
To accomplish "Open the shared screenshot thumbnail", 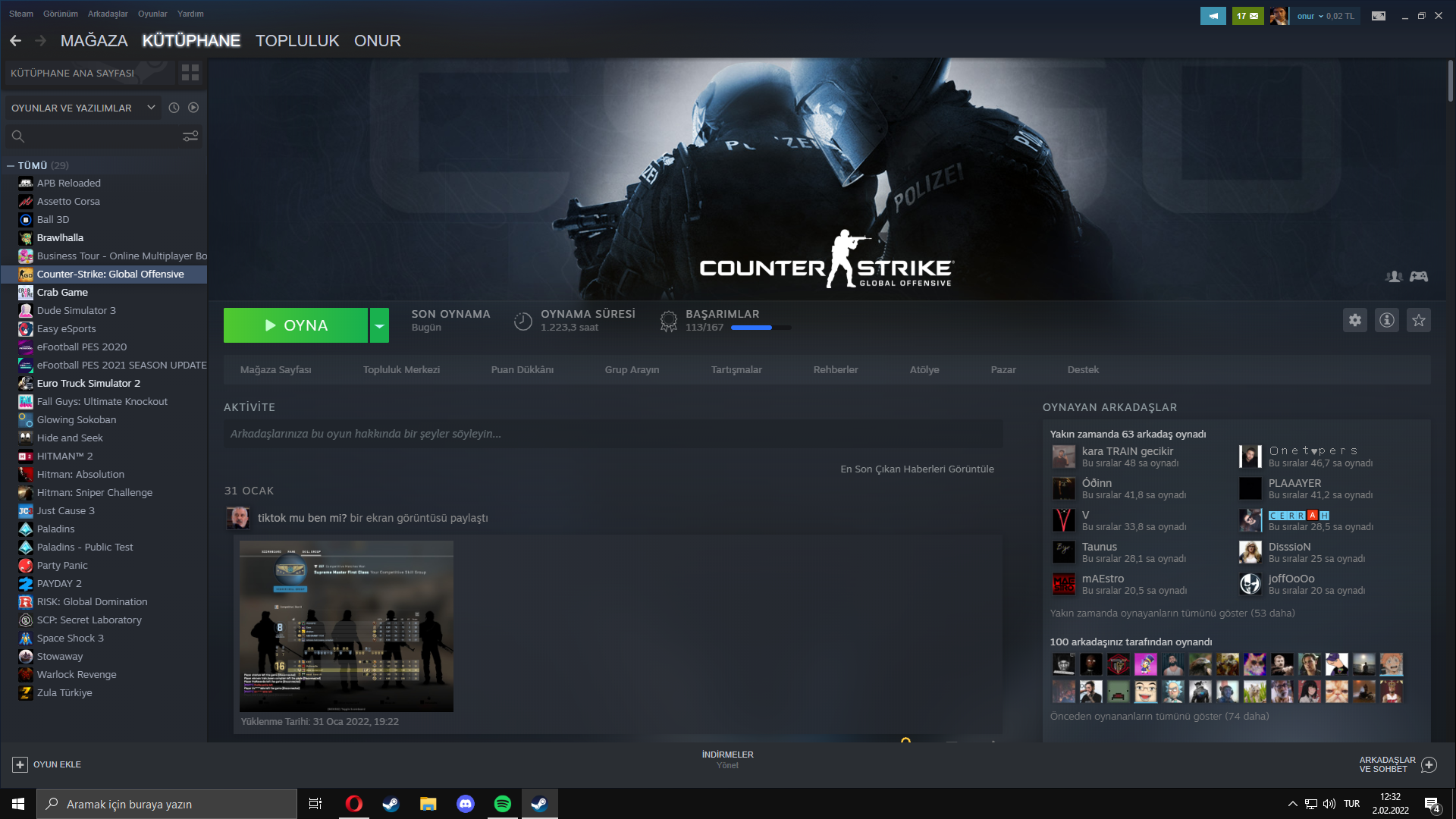I will 347,626.
